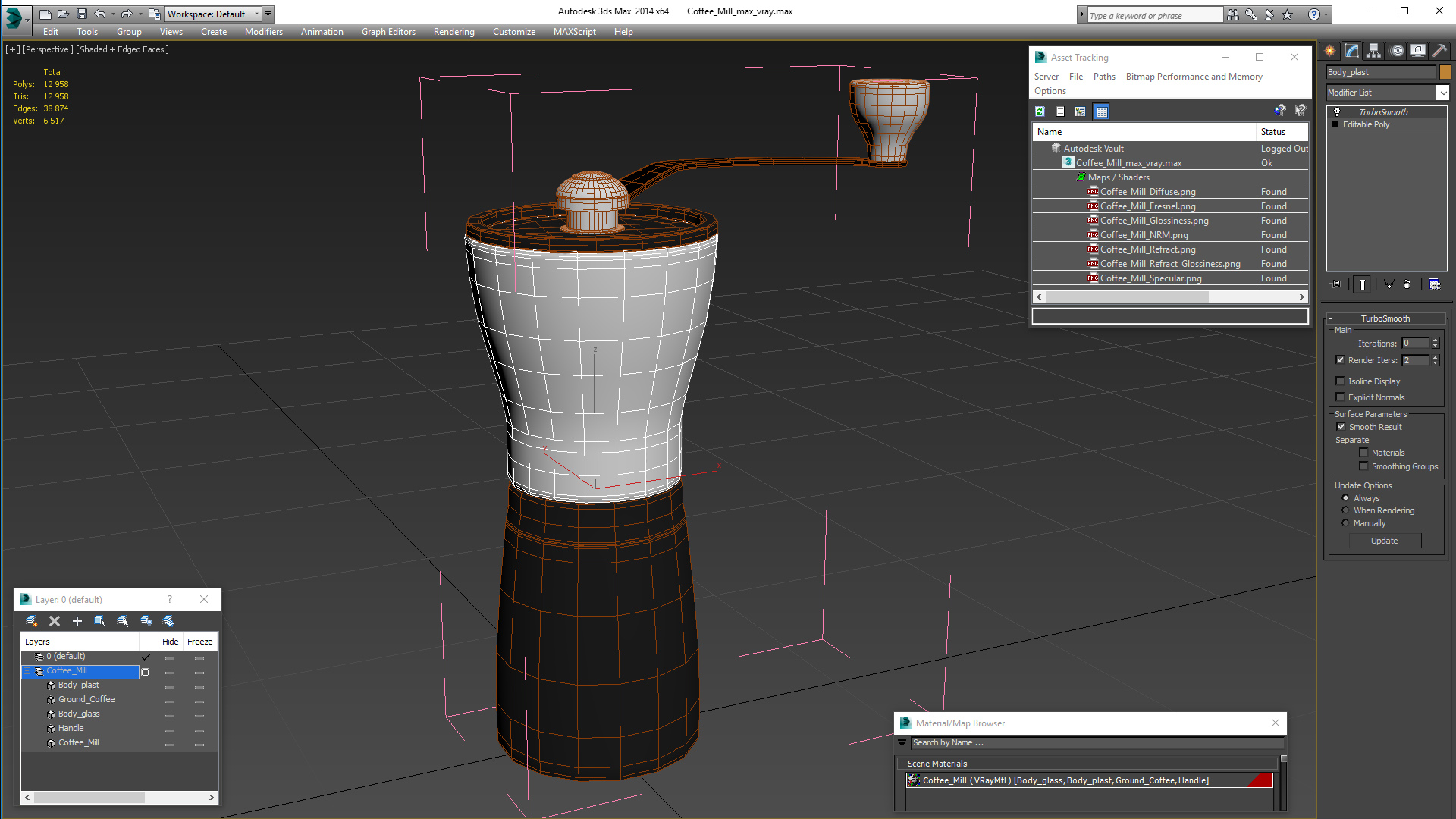Enable the Isoline Display checkbox
The height and width of the screenshot is (819, 1456).
(x=1341, y=381)
